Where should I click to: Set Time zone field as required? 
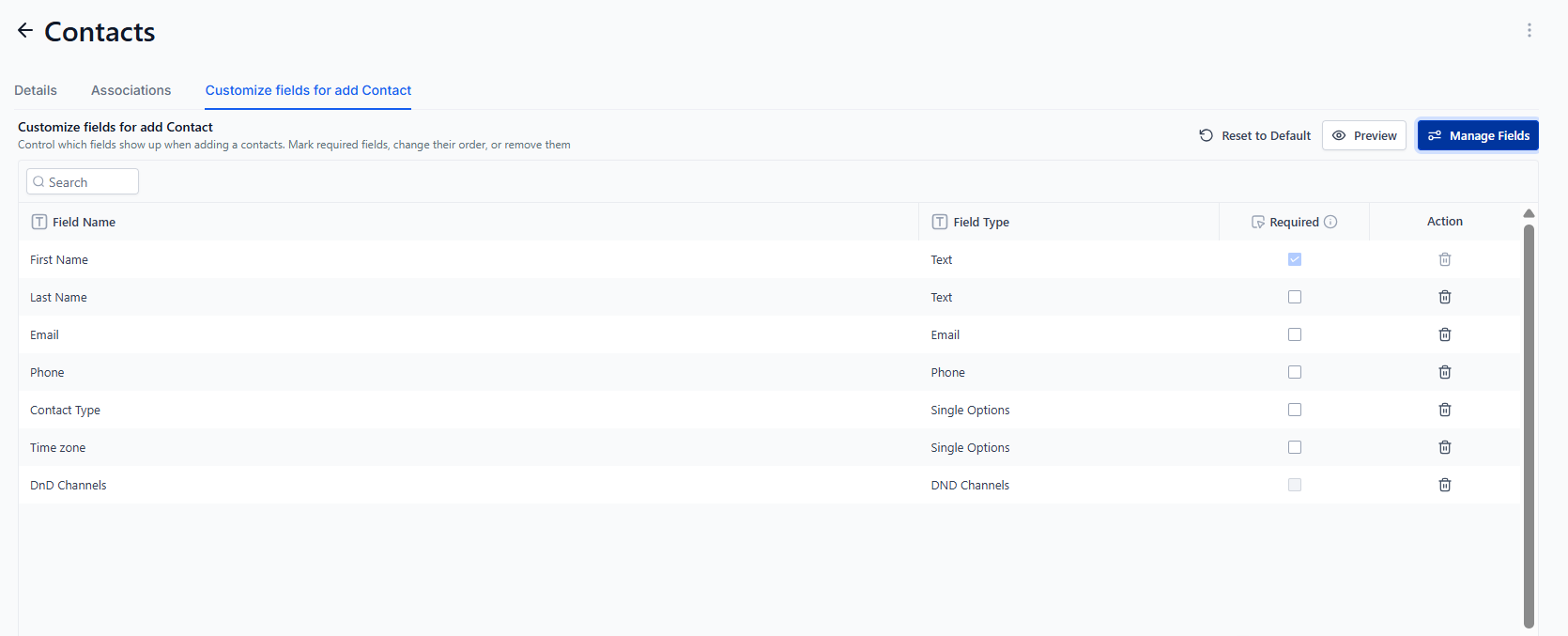[1295, 447]
